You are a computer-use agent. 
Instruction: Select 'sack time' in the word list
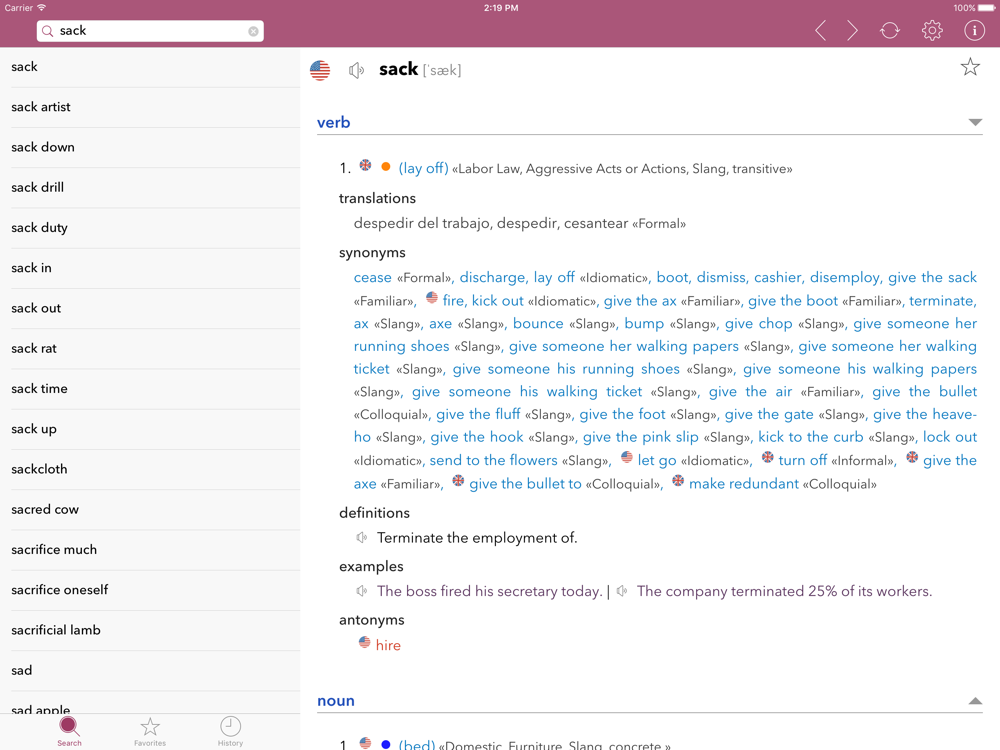click(150, 388)
